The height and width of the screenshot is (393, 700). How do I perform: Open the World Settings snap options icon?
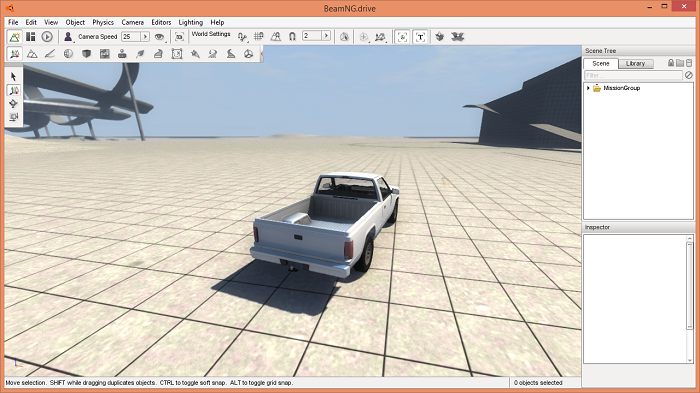pos(242,37)
